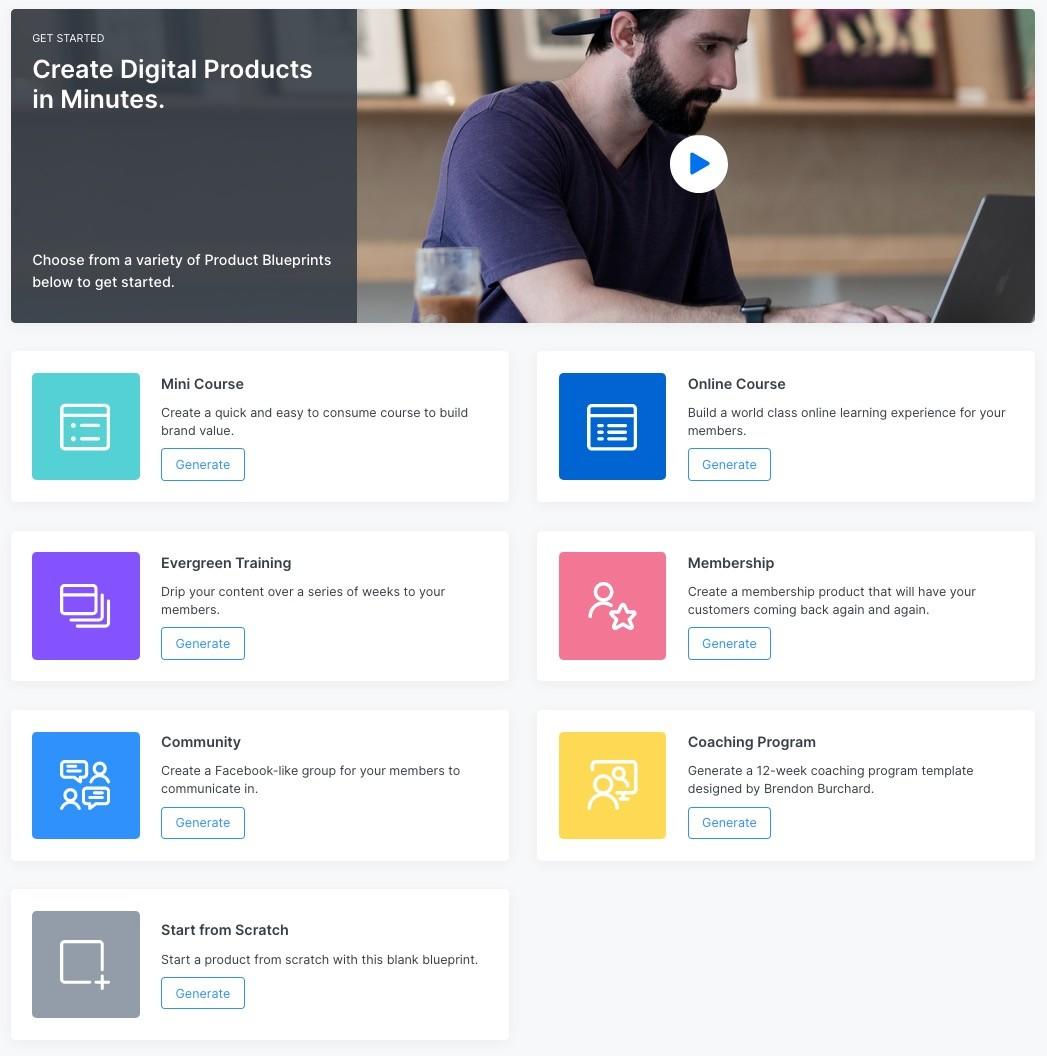This screenshot has width=1047, height=1056.
Task: Click the Evergreen Training drip content description
Action: click(303, 601)
